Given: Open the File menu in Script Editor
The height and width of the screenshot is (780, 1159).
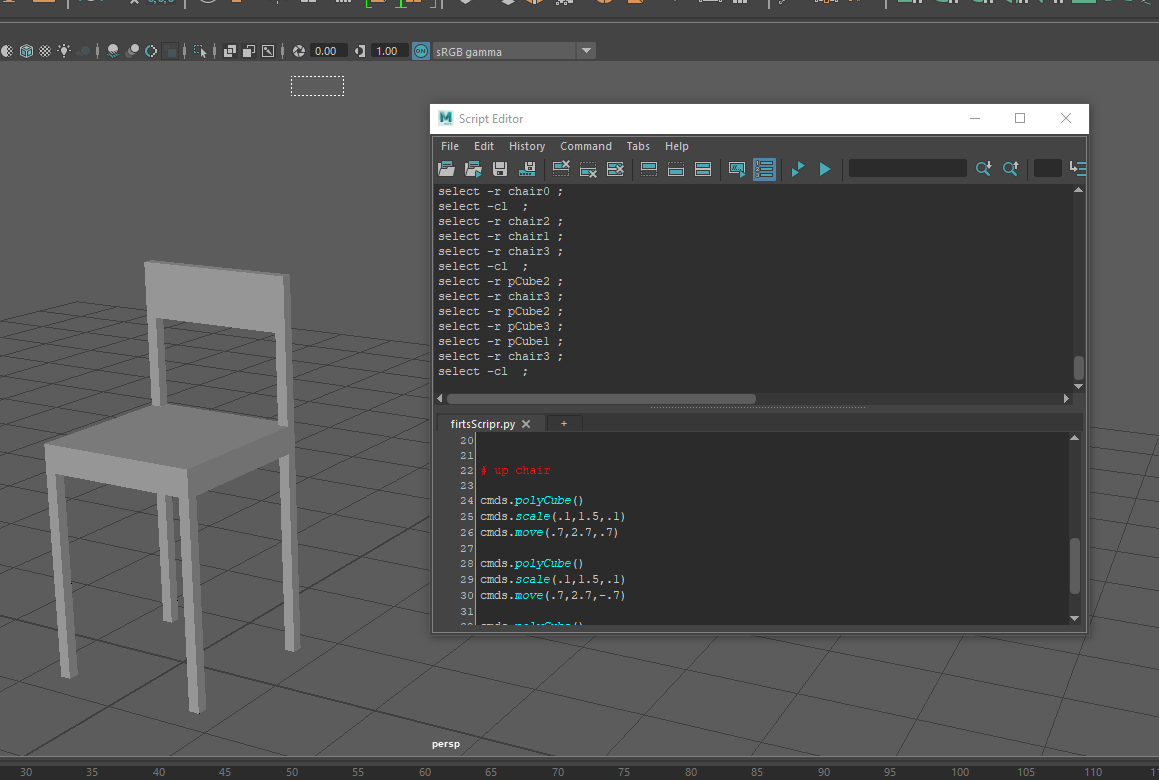Looking at the screenshot, I should click(x=449, y=146).
